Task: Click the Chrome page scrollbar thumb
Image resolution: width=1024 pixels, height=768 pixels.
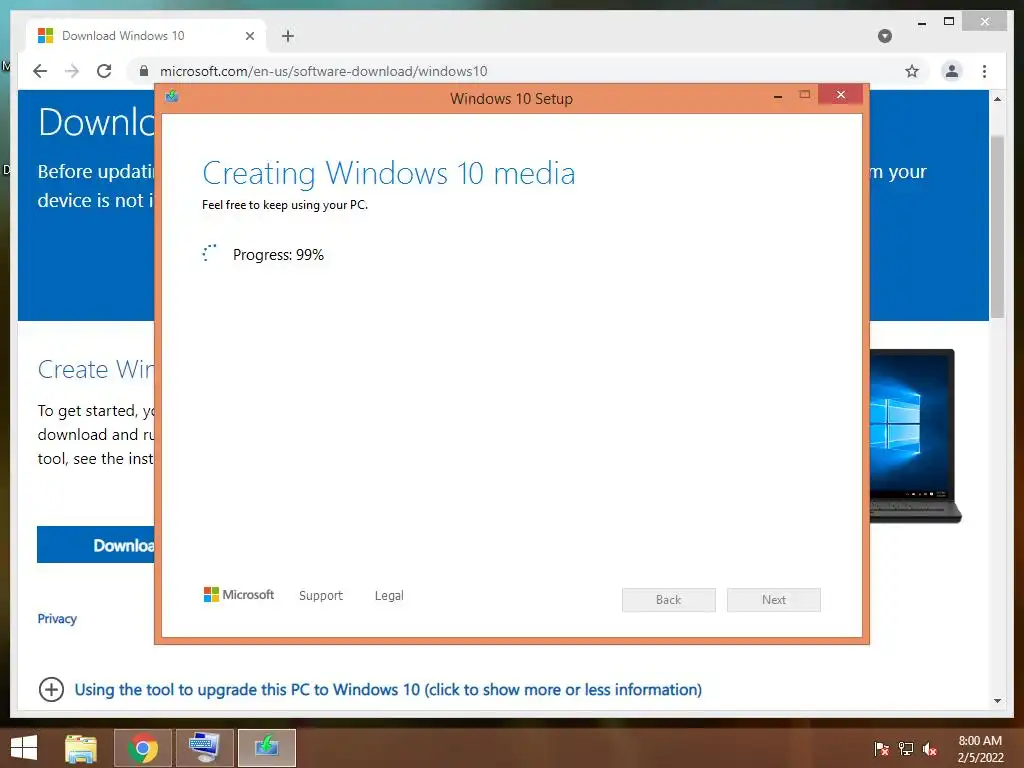Action: pos(997,227)
